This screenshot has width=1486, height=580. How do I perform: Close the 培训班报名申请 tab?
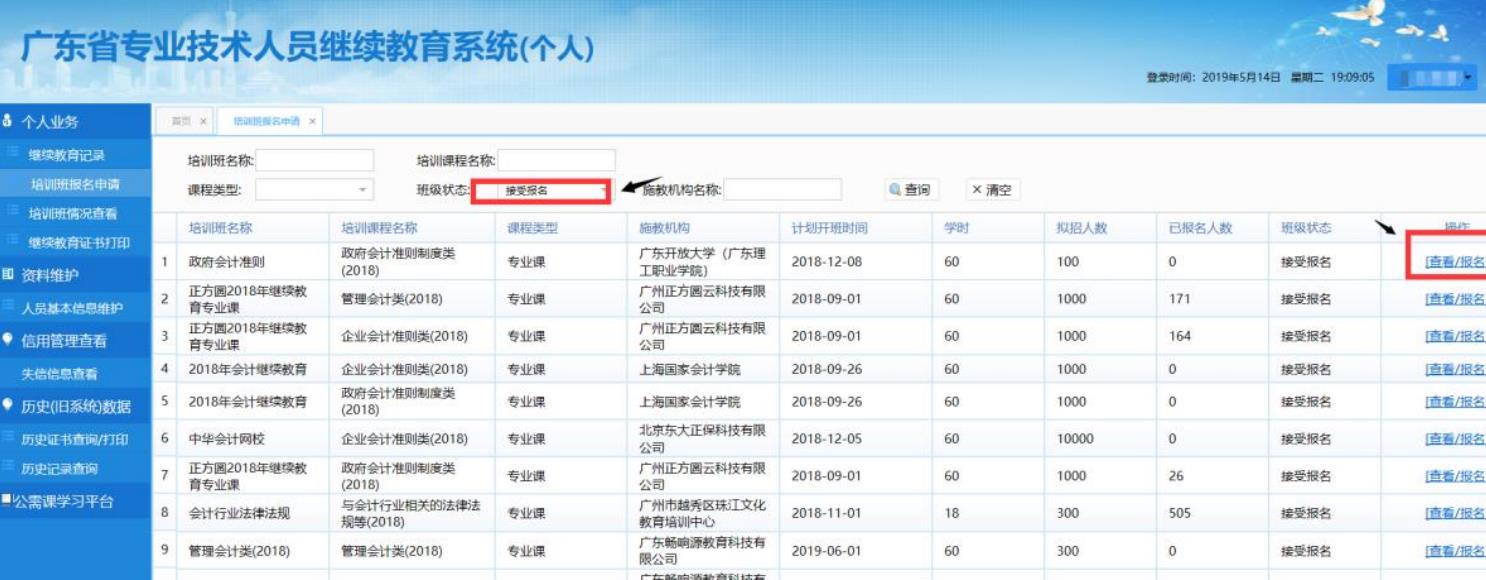(x=312, y=121)
